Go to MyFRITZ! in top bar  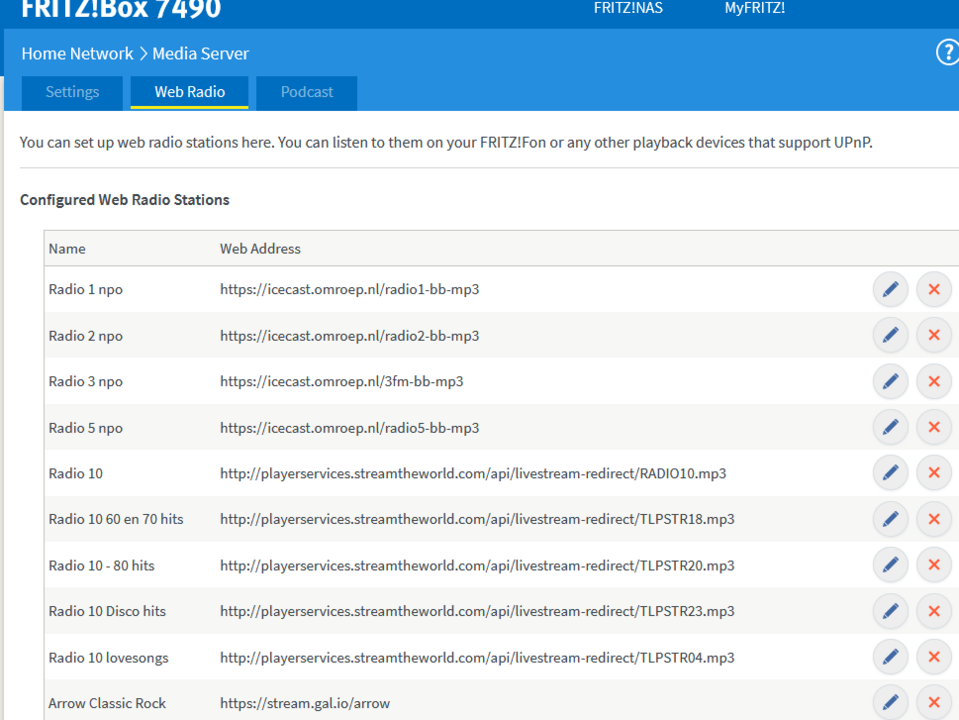click(754, 8)
